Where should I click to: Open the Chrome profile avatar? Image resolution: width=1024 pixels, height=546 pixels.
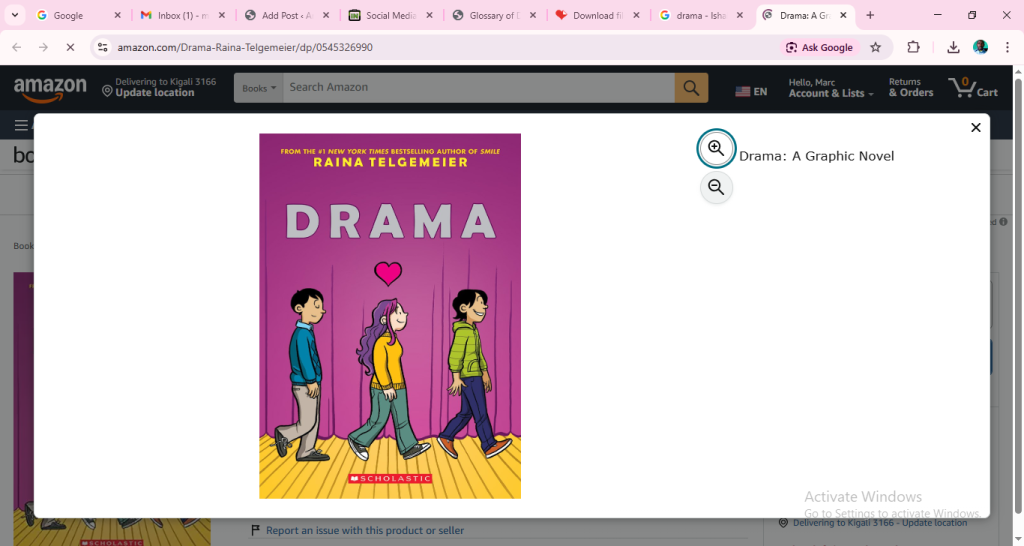980,47
